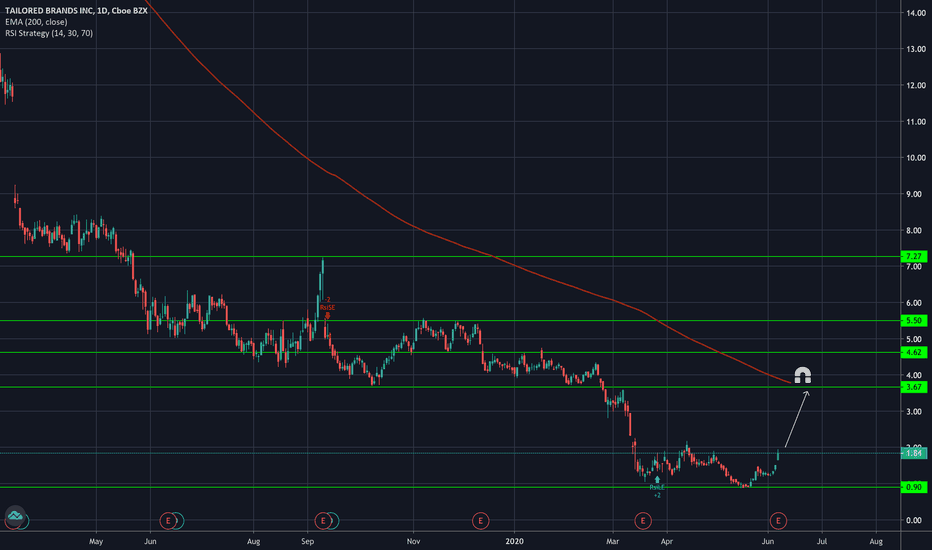Click the Apr label on time axis
This screenshot has width=932, height=550.
(666, 541)
